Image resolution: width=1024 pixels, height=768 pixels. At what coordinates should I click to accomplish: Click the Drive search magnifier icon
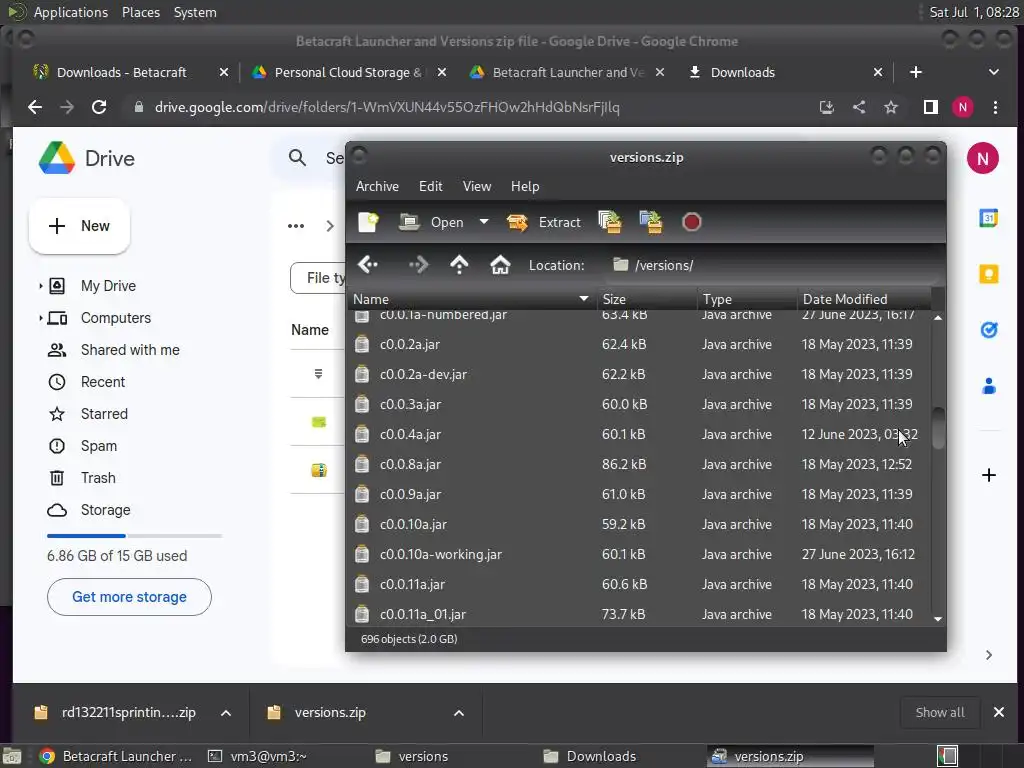(x=297, y=158)
